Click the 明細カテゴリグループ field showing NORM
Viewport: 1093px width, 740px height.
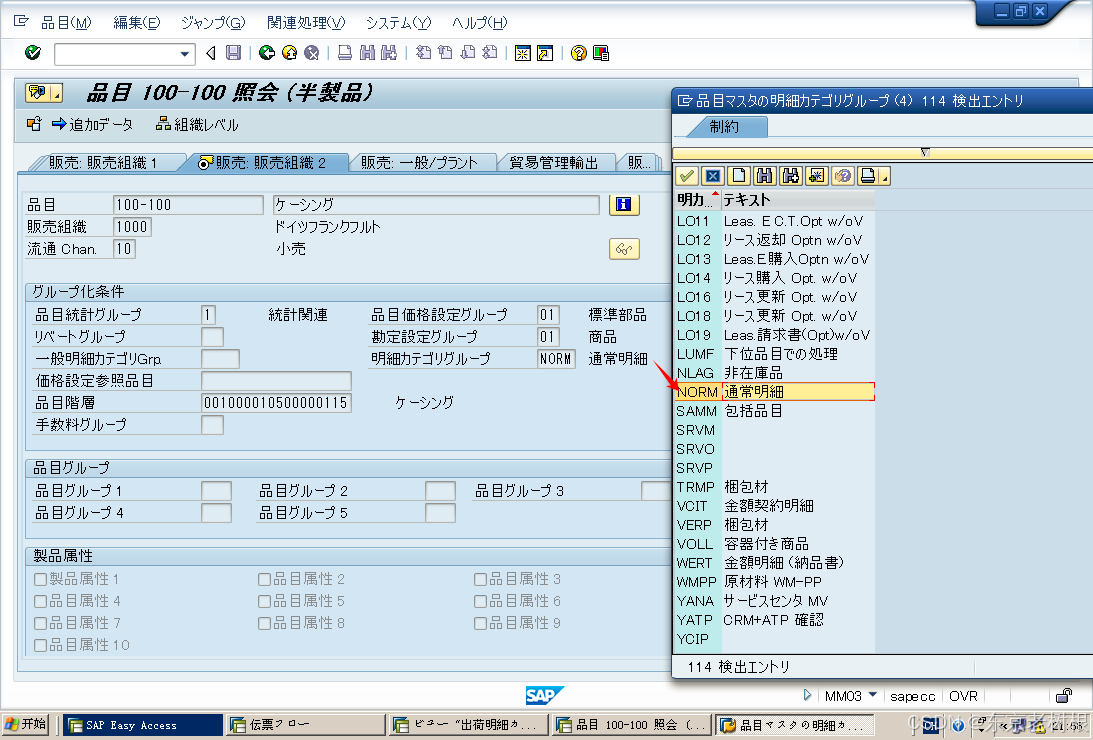click(x=556, y=359)
